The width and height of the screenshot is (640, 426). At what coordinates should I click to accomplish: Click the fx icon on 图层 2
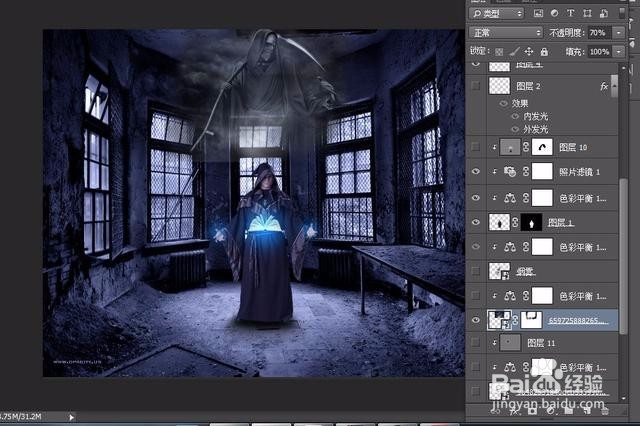tap(604, 86)
